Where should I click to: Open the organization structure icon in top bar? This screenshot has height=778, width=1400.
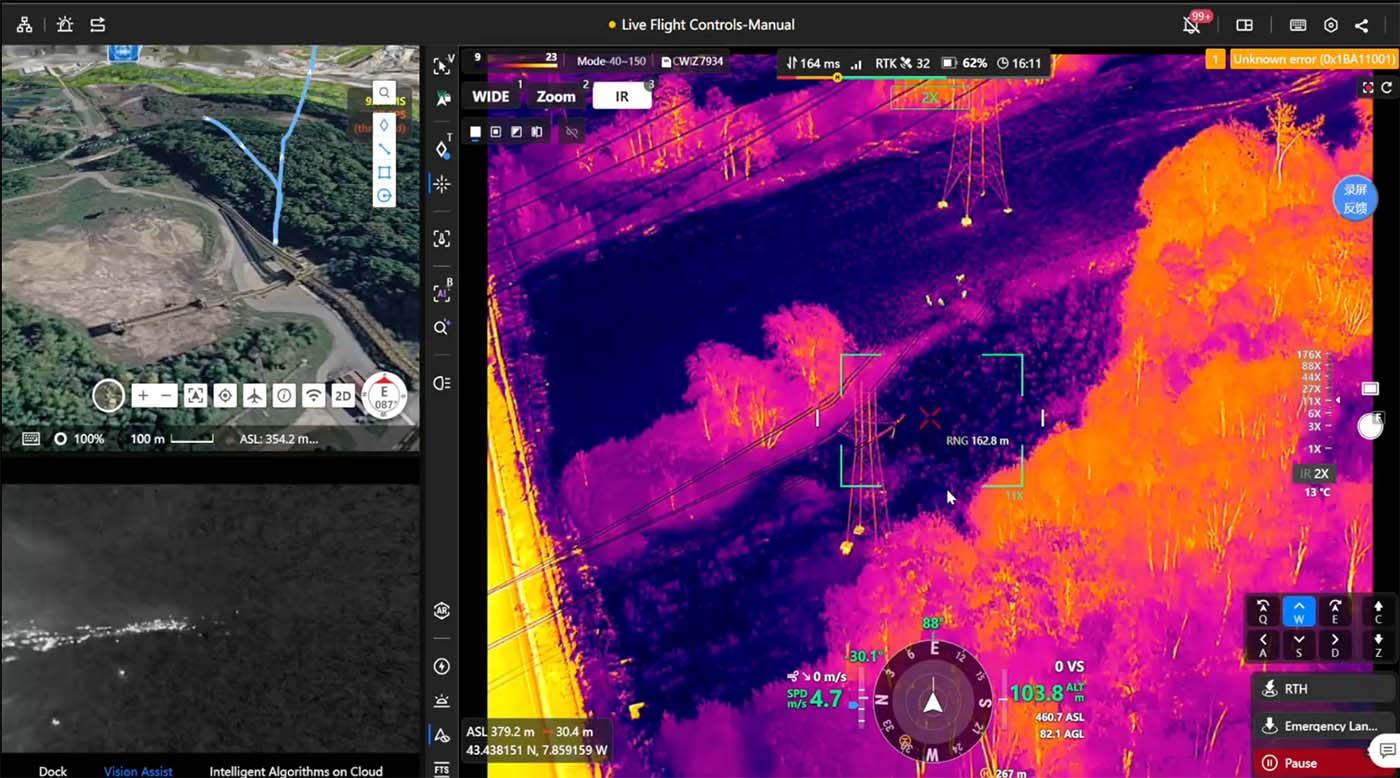point(24,25)
